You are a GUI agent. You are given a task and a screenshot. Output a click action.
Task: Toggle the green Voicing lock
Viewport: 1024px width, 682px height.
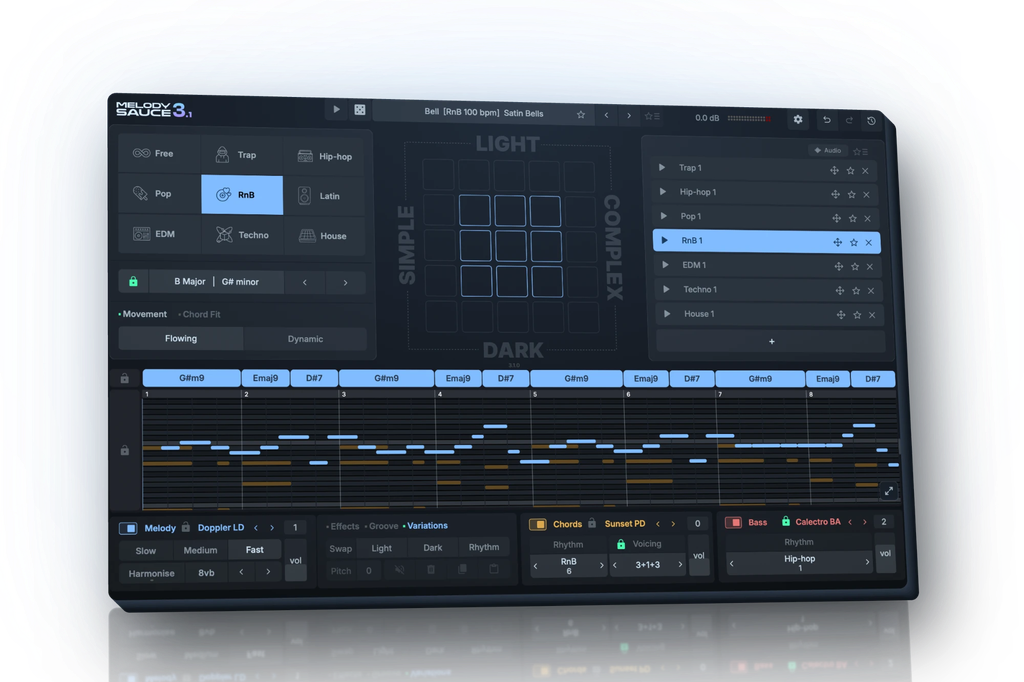tap(620, 544)
